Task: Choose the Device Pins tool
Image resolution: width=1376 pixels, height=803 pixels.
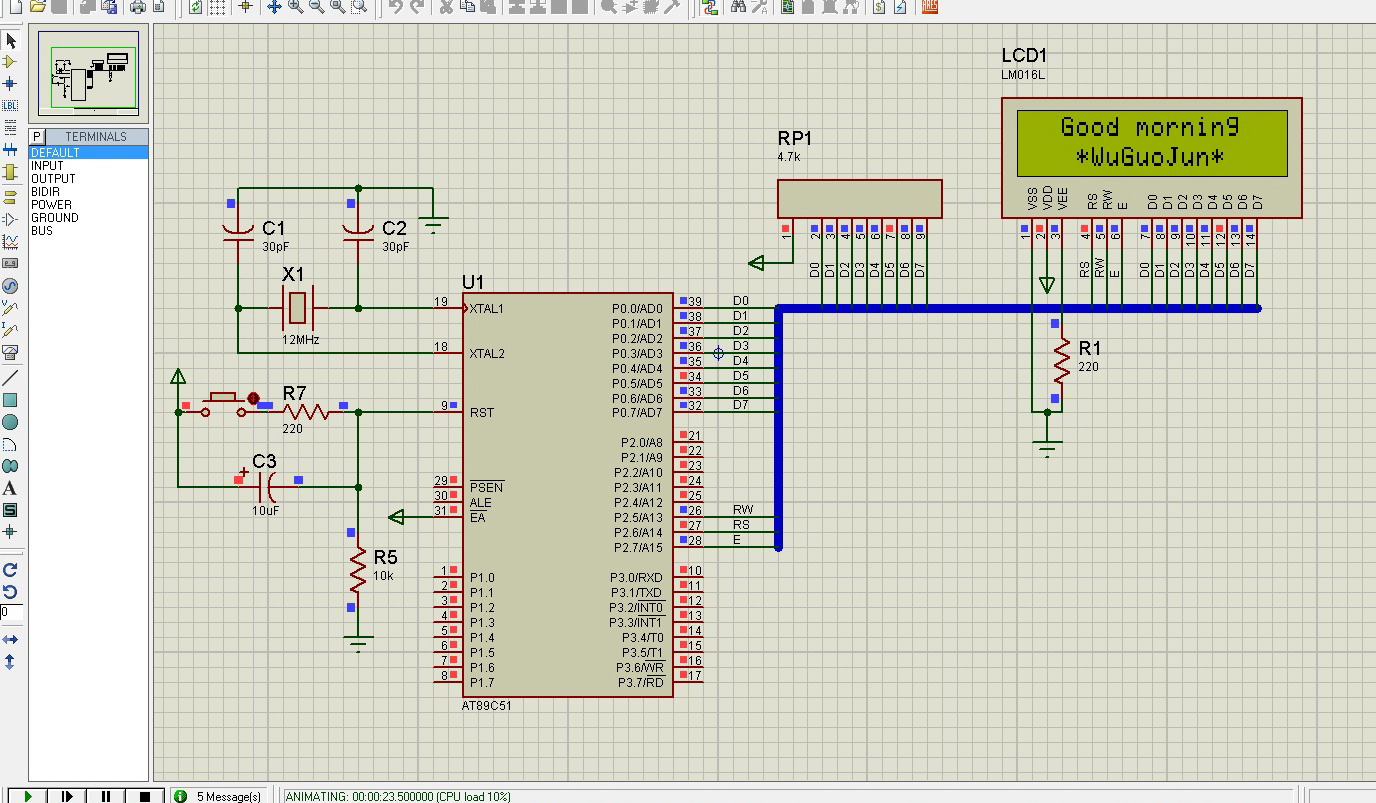Action: point(11,219)
